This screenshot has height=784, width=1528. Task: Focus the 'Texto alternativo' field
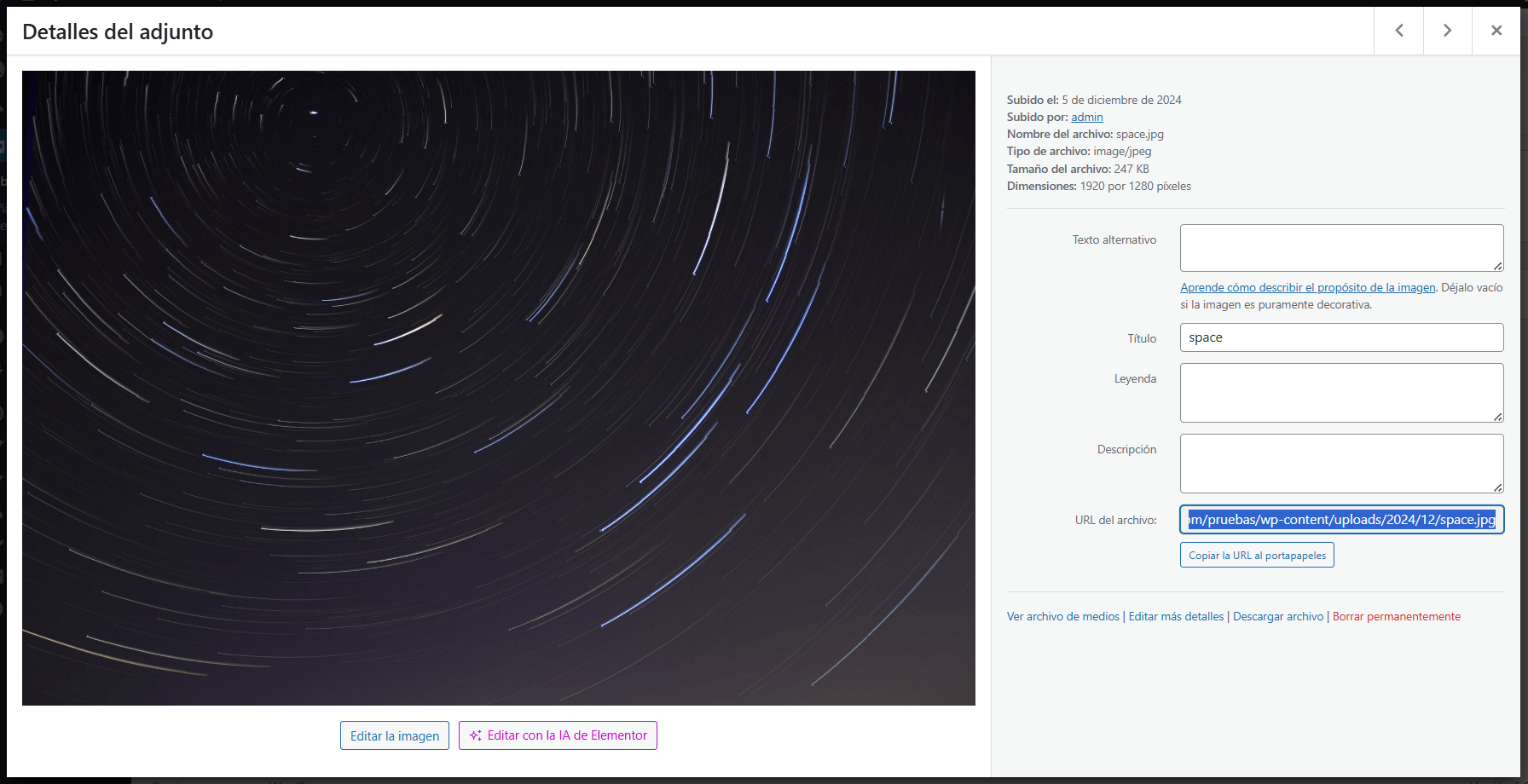point(1341,247)
